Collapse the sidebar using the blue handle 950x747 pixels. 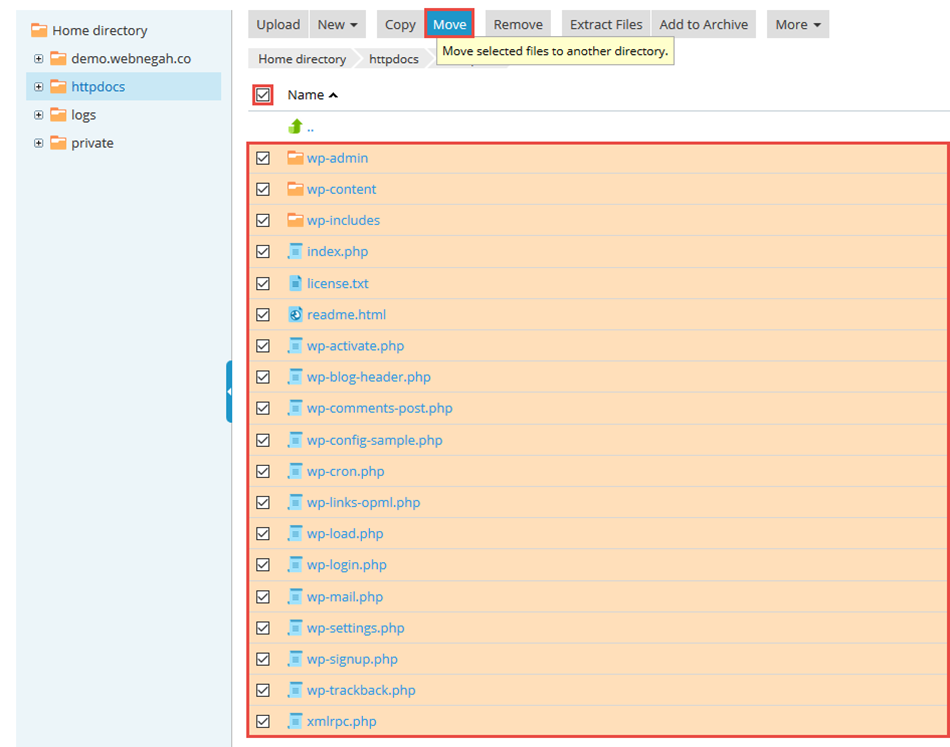point(229,391)
